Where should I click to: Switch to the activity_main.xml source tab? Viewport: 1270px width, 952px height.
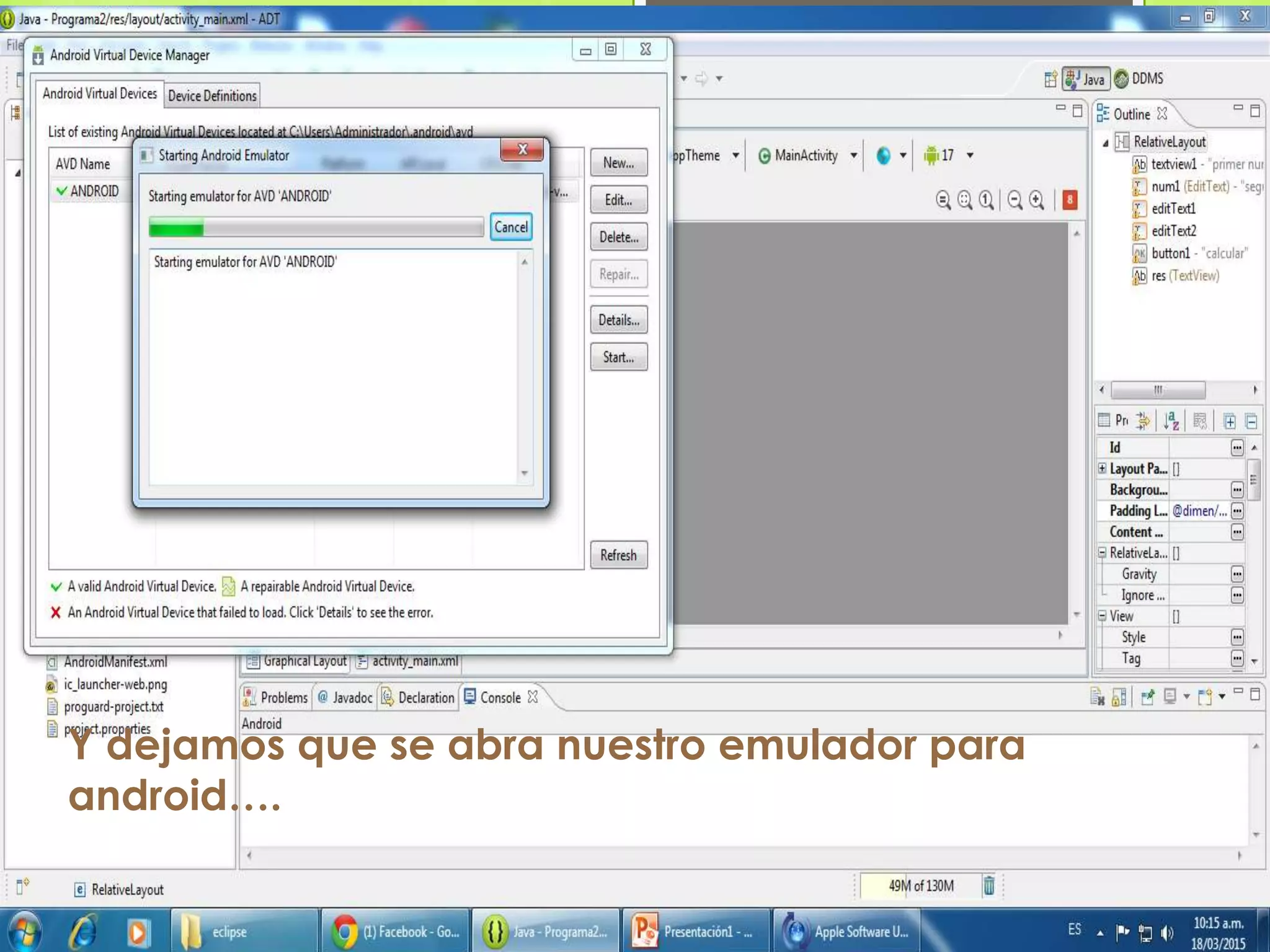coord(408,661)
